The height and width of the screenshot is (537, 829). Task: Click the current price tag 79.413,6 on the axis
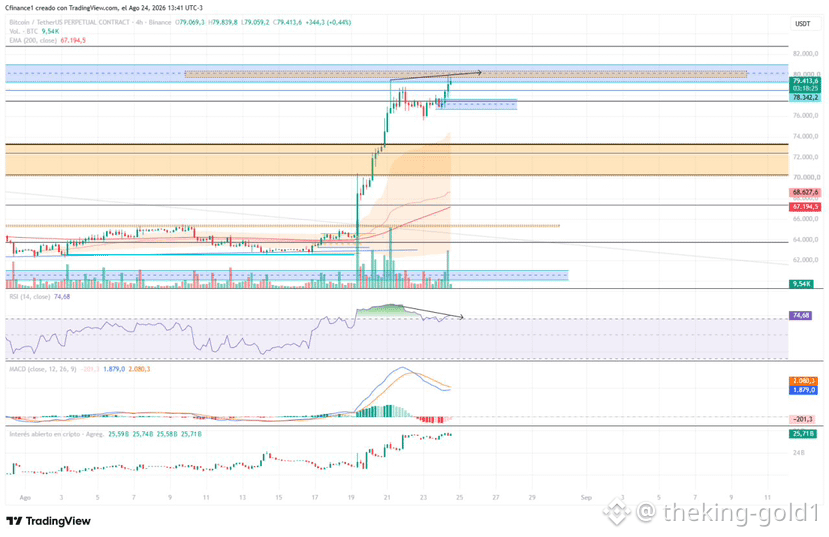805,81
